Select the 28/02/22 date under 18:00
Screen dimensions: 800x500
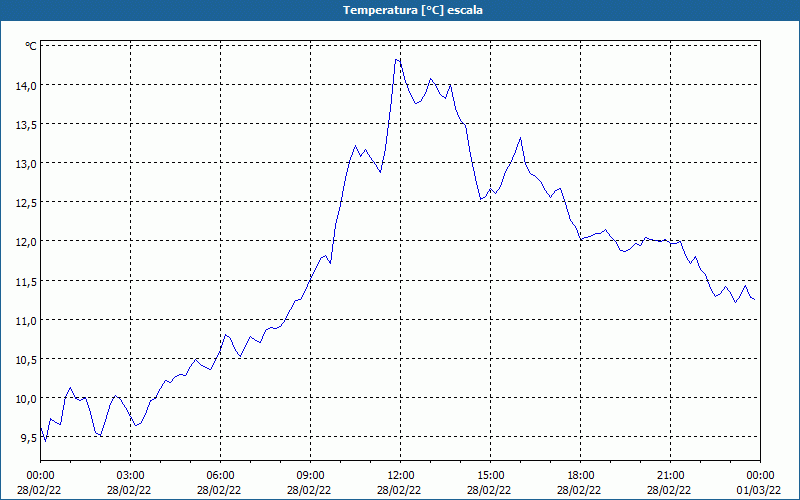(580, 490)
